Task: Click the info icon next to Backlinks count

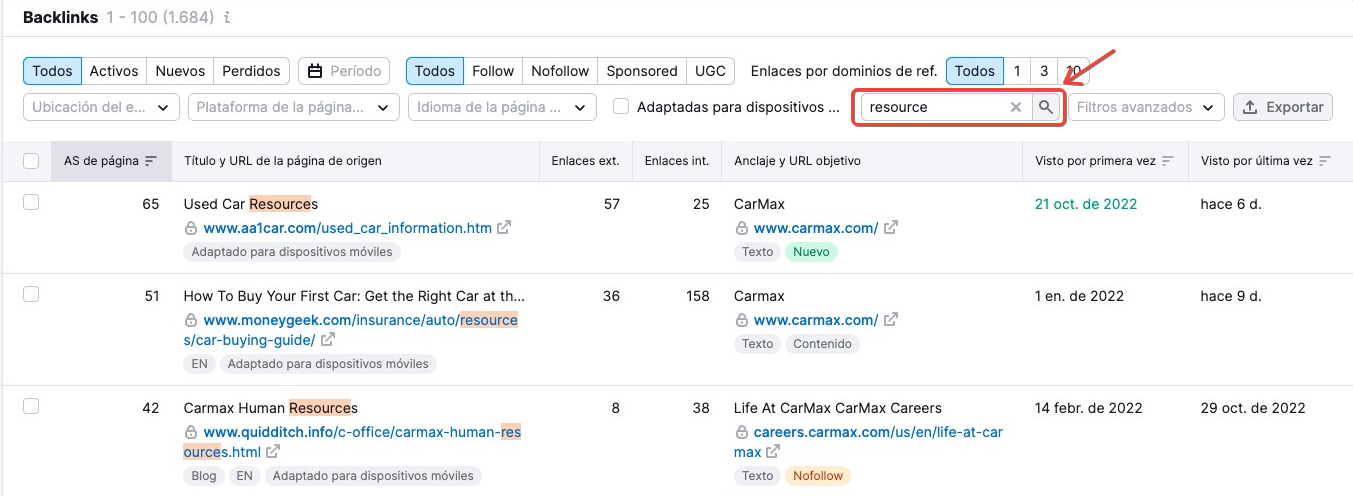Action: [x=227, y=17]
